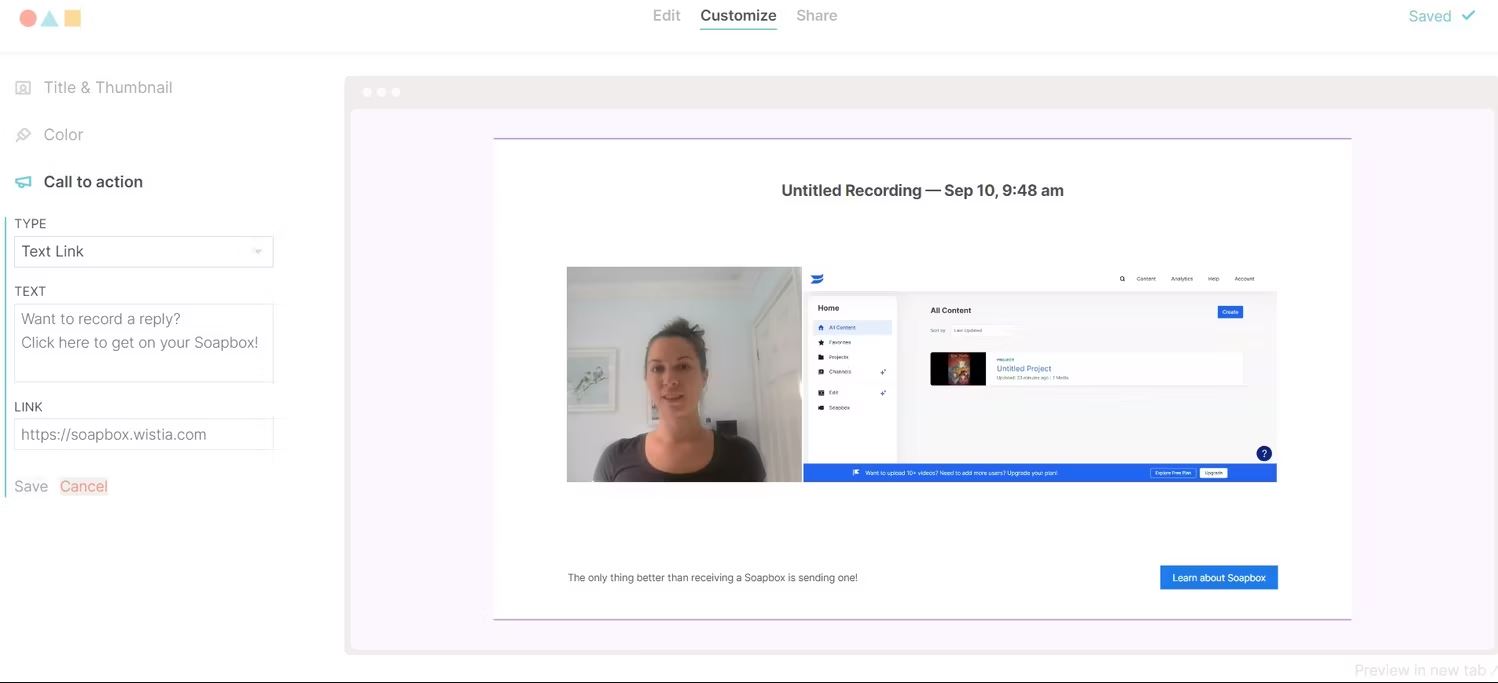This screenshot has height=683, width=1498.
Task: Click the LINK field label
Action: pos(28,406)
